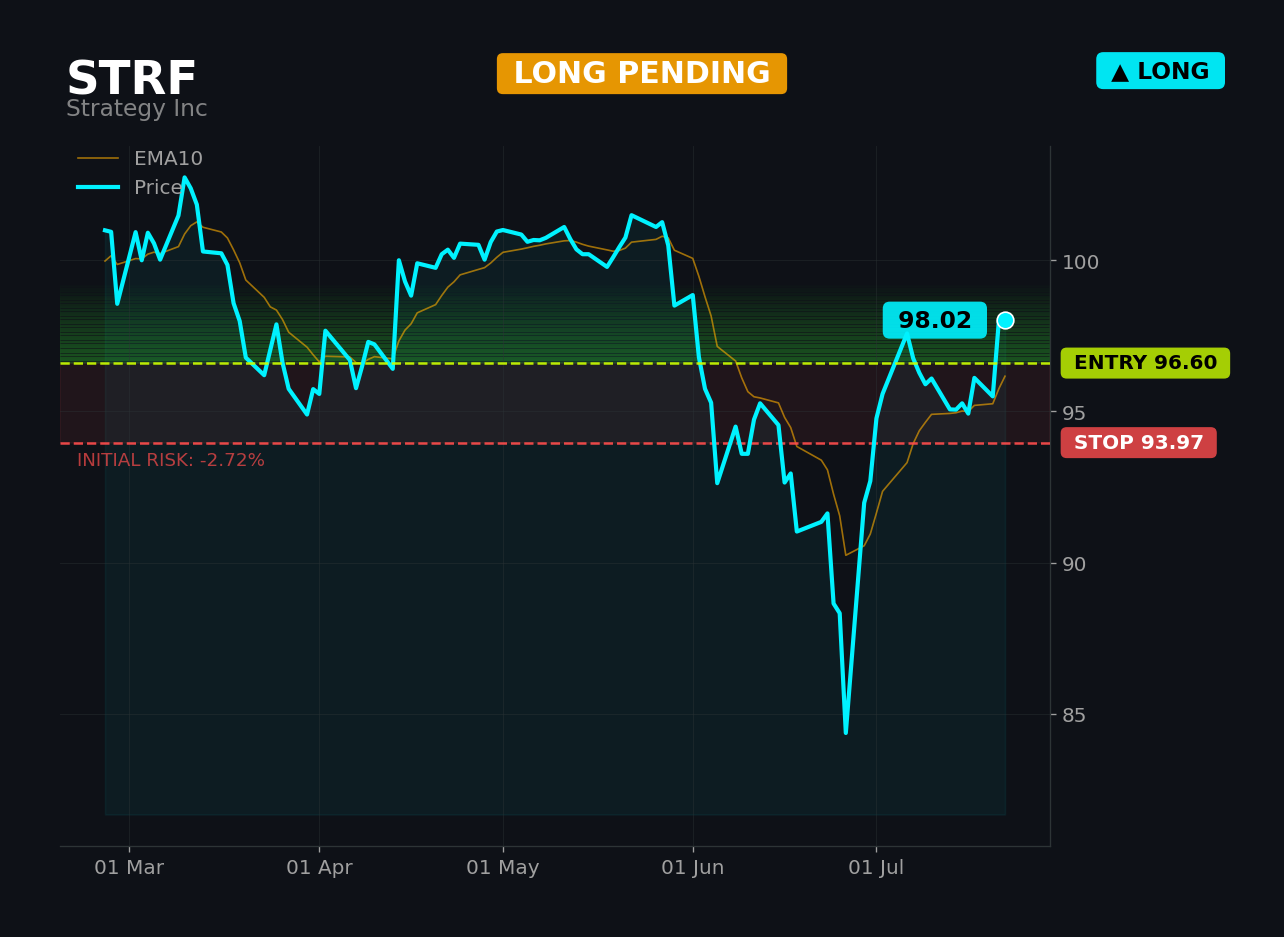This screenshot has width=1284, height=937.
Task: Click the 98.02 current price callout
Action: pyautogui.click(x=935, y=320)
